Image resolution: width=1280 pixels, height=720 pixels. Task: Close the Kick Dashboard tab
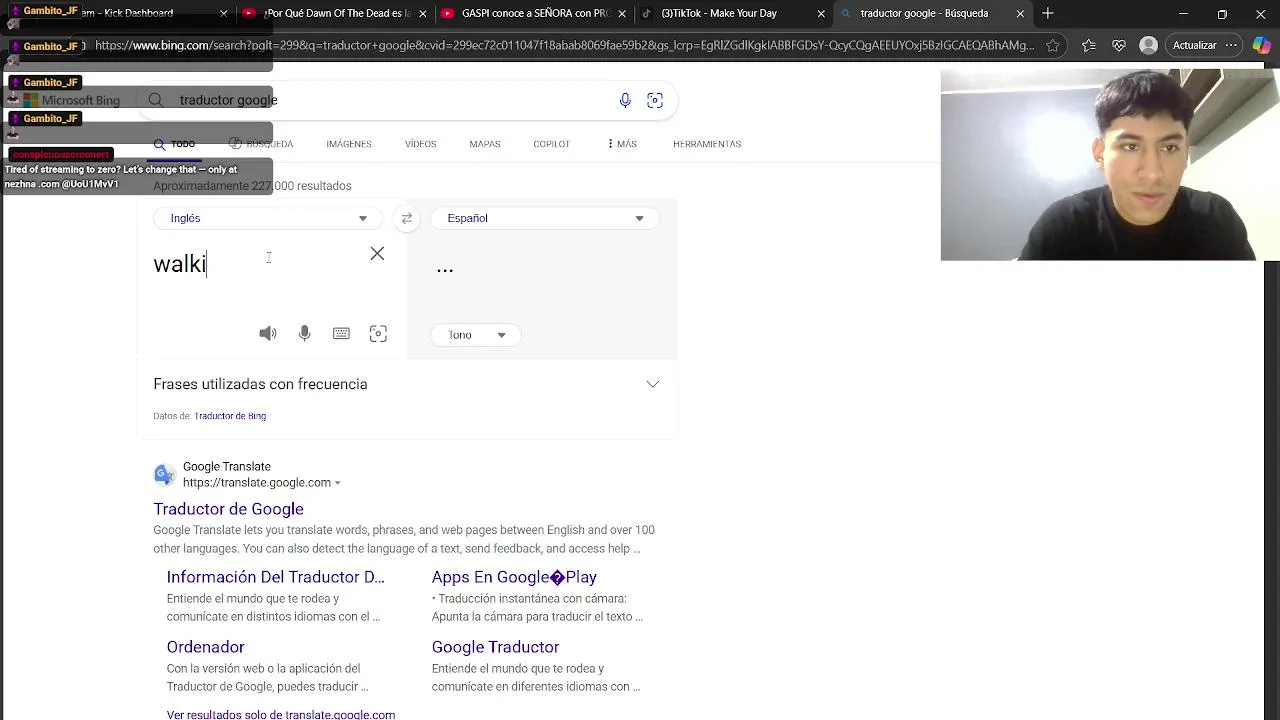click(223, 14)
